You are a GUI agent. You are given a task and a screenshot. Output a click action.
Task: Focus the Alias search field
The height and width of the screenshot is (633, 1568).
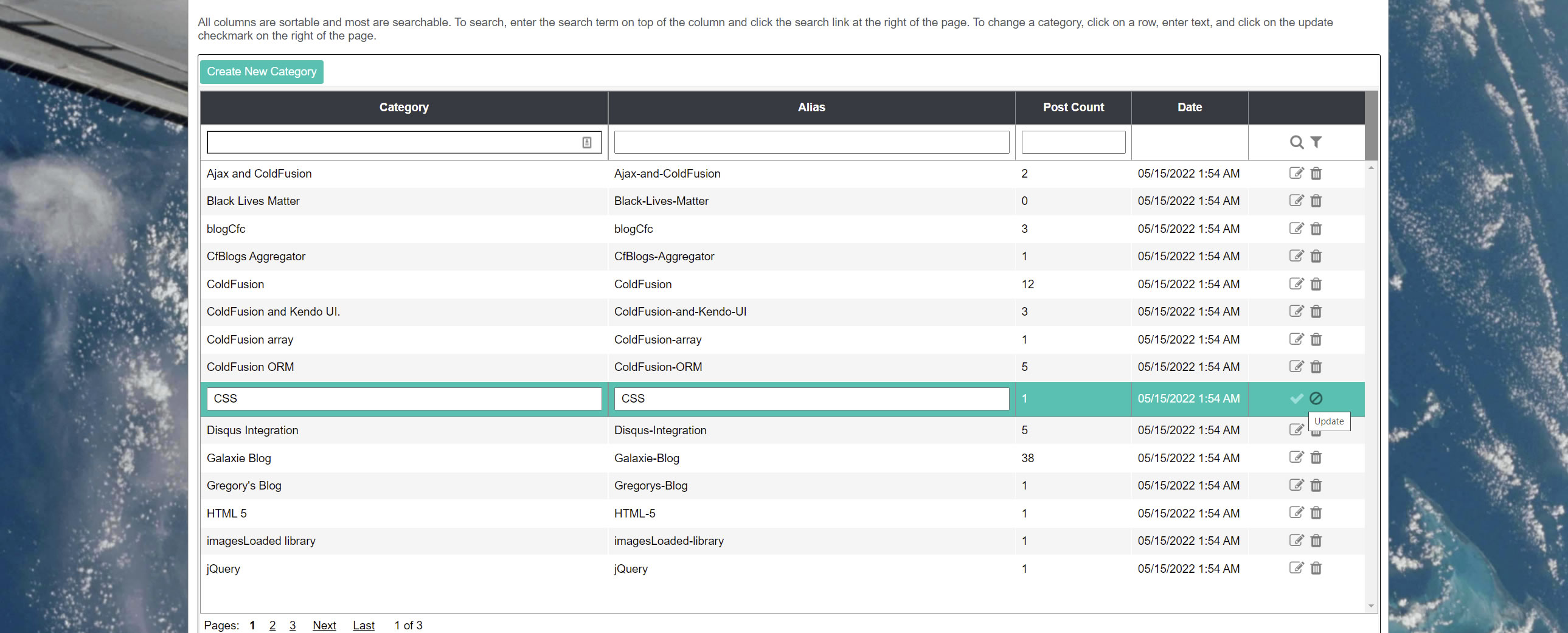point(811,142)
